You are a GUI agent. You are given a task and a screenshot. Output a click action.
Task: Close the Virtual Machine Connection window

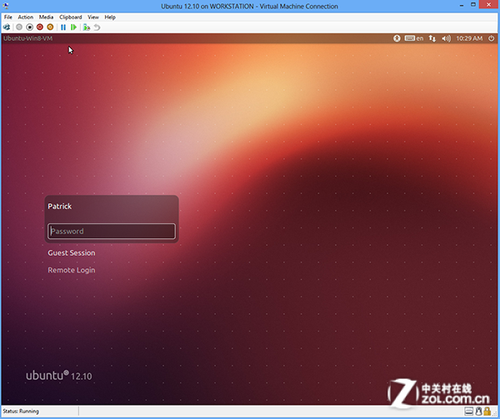(x=489, y=5)
